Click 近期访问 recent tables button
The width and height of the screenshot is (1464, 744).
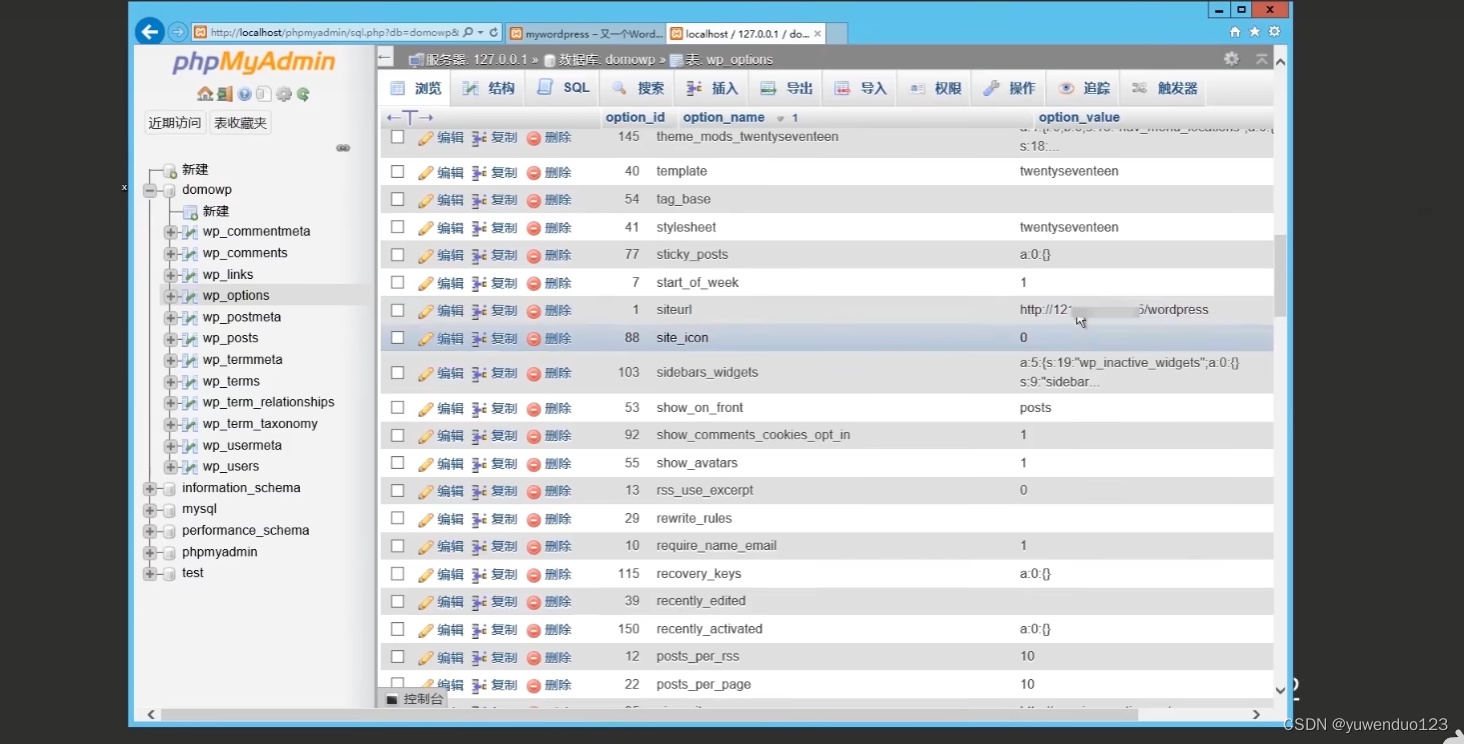[175, 123]
